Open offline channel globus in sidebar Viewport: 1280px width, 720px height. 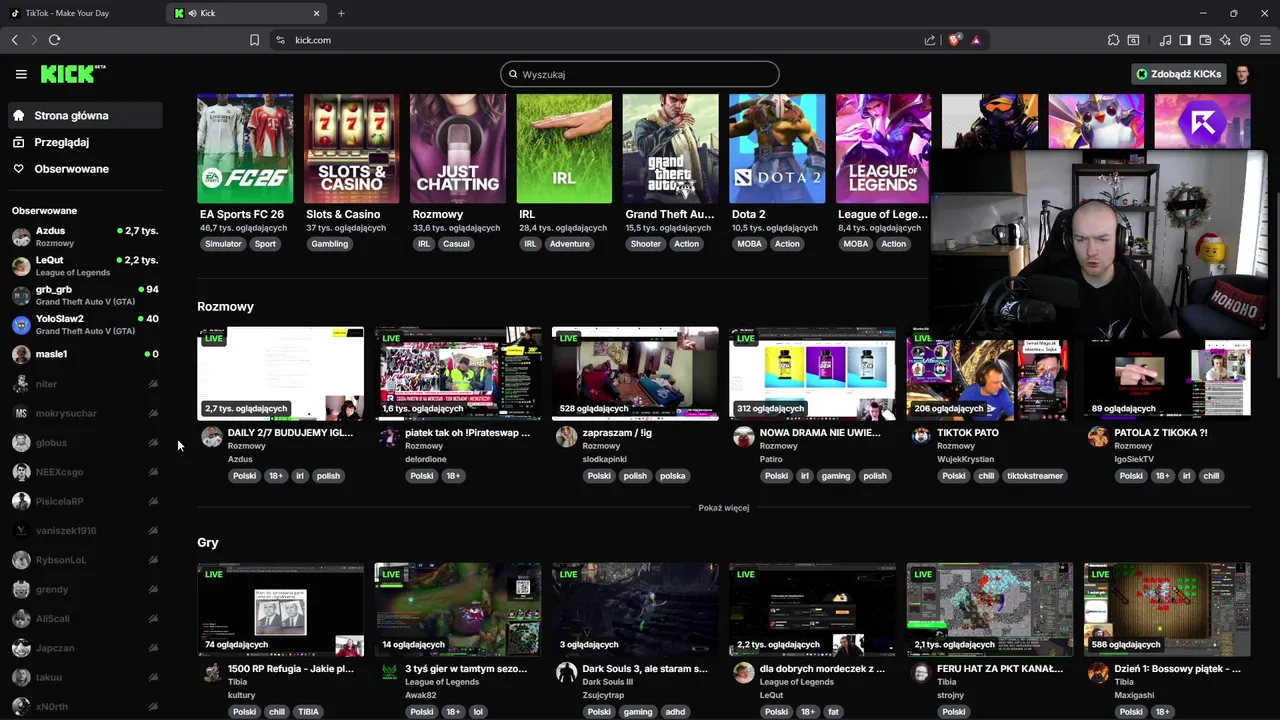click(x=84, y=442)
